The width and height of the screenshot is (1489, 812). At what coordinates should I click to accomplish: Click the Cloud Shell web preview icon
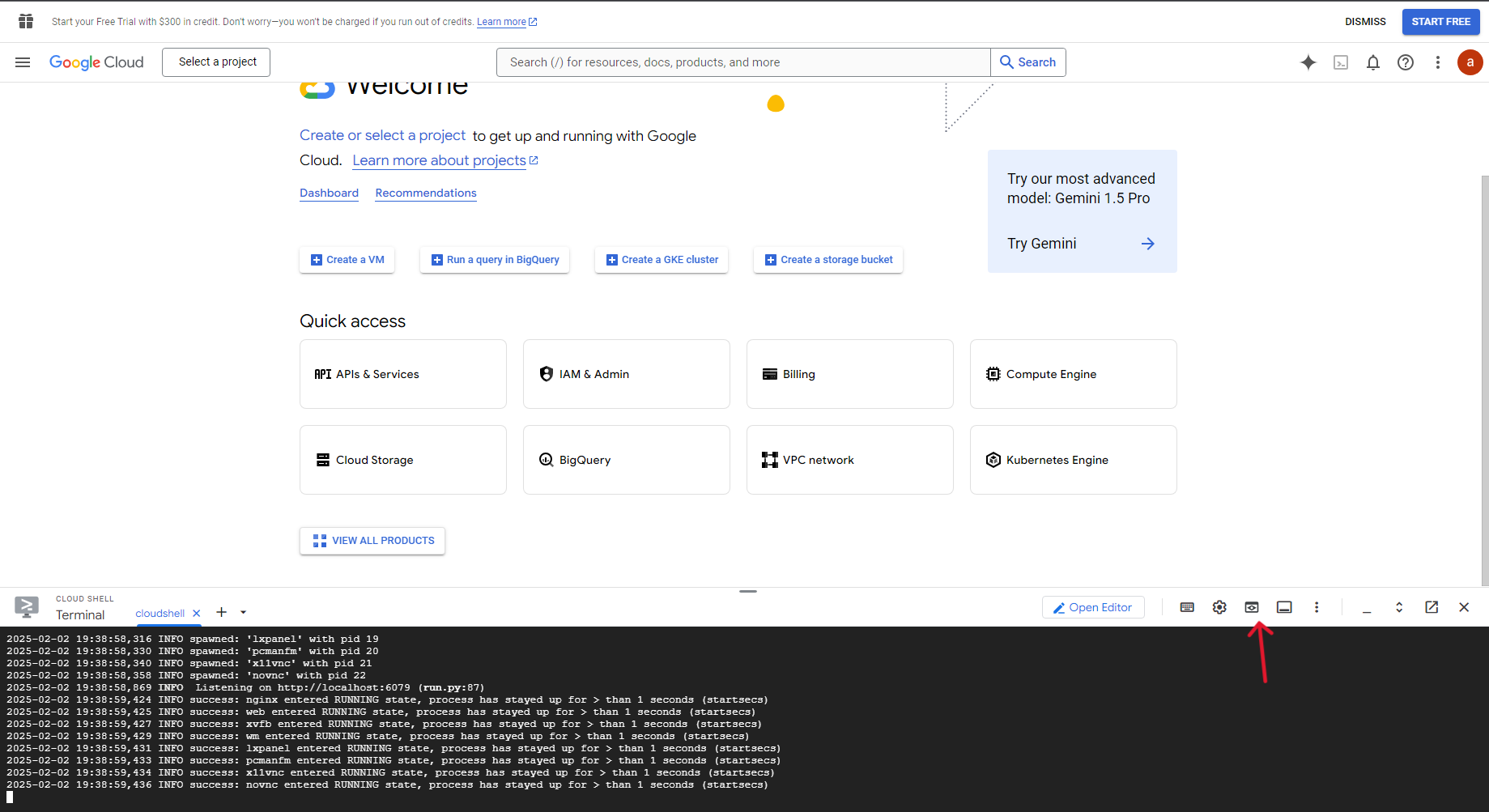(x=1252, y=607)
